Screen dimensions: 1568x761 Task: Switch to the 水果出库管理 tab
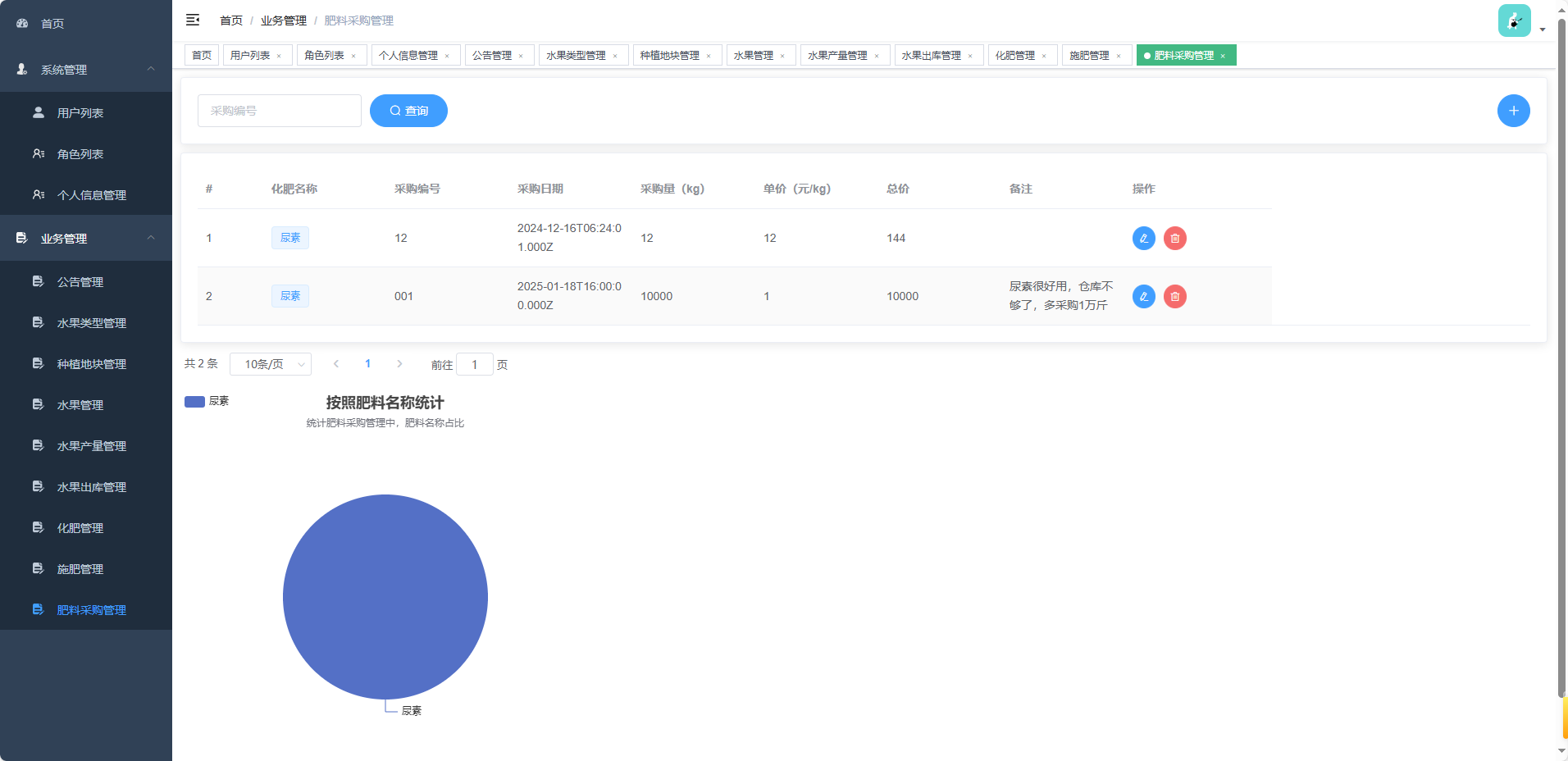click(932, 55)
